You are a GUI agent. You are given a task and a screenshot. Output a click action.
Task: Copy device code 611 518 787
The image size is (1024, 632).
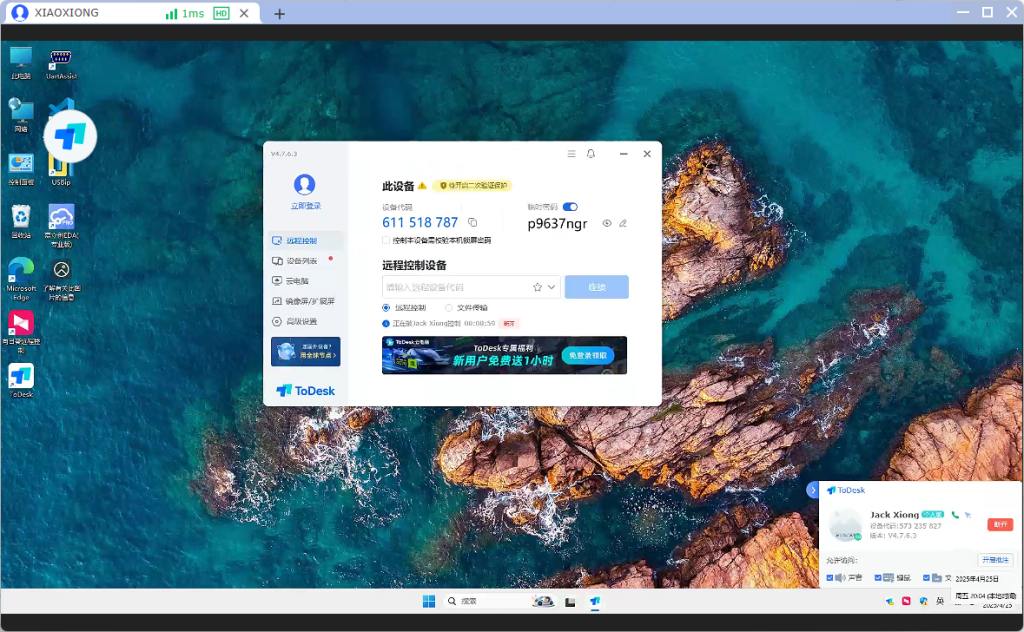click(473, 223)
